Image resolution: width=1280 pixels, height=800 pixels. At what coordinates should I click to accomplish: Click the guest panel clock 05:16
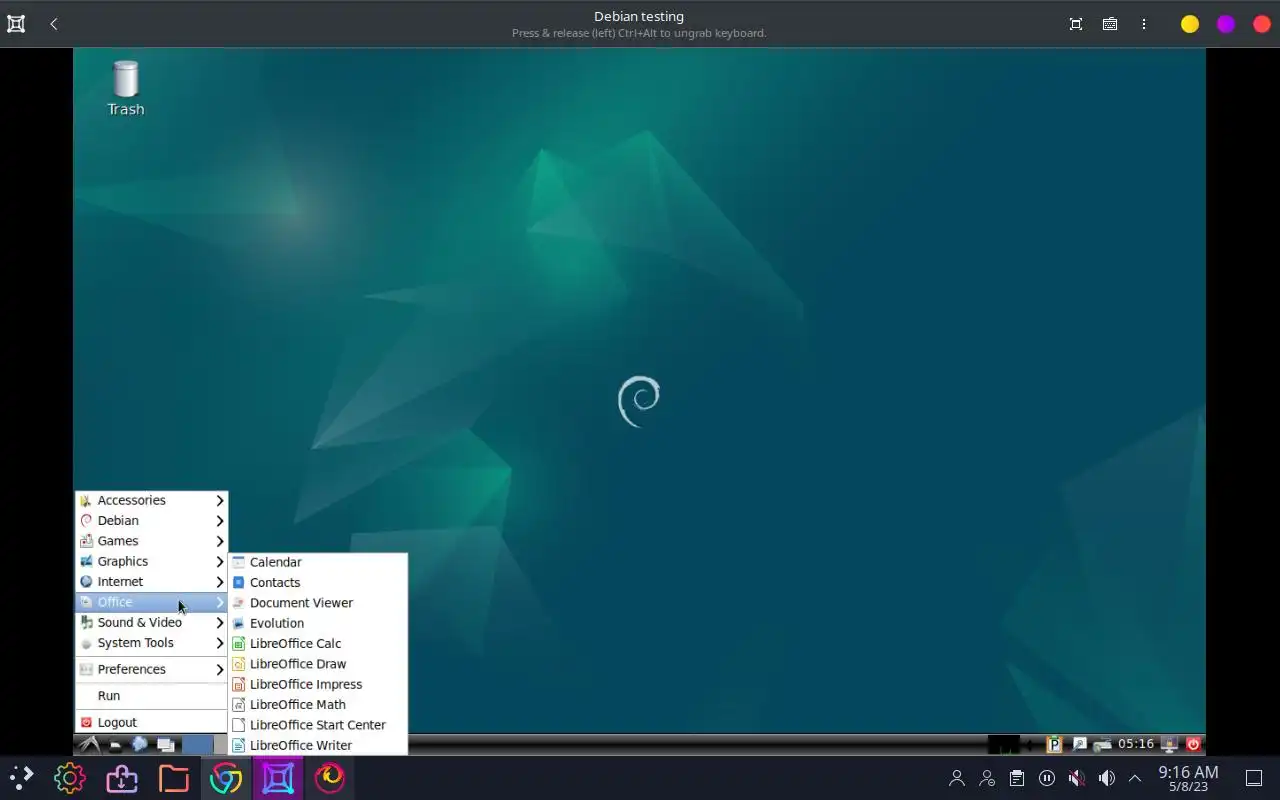pyautogui.click(x=1136, y=744)
